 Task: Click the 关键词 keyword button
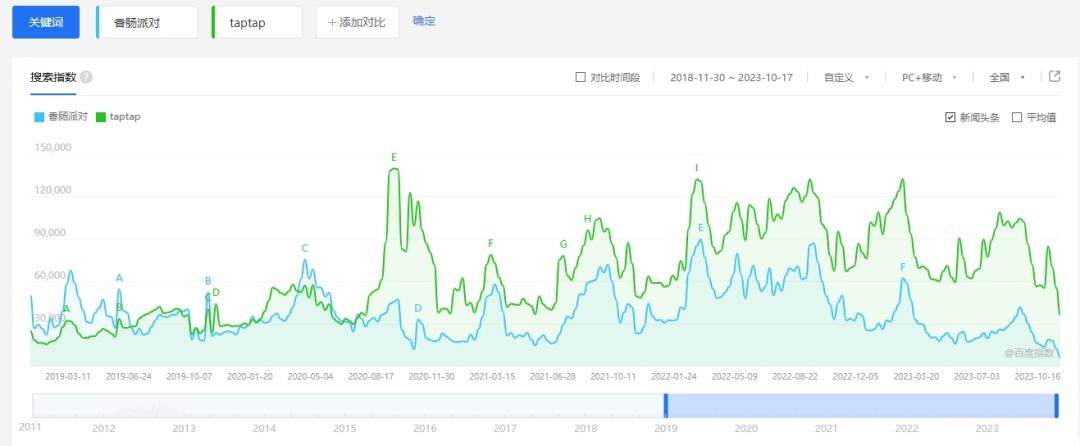[x=45, y=22]
